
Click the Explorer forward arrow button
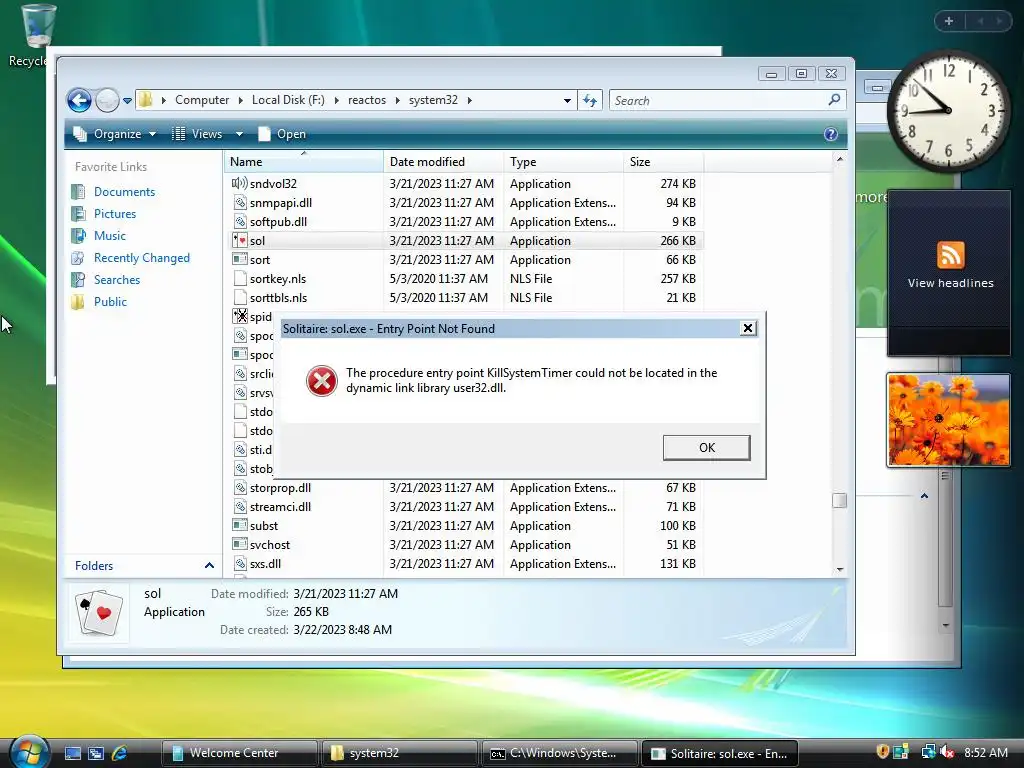click(x=107, y=101)
